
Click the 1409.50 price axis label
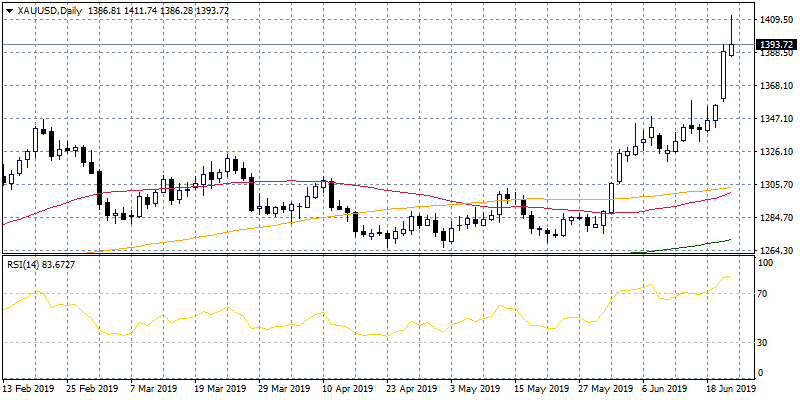click(x=776, y=20)
